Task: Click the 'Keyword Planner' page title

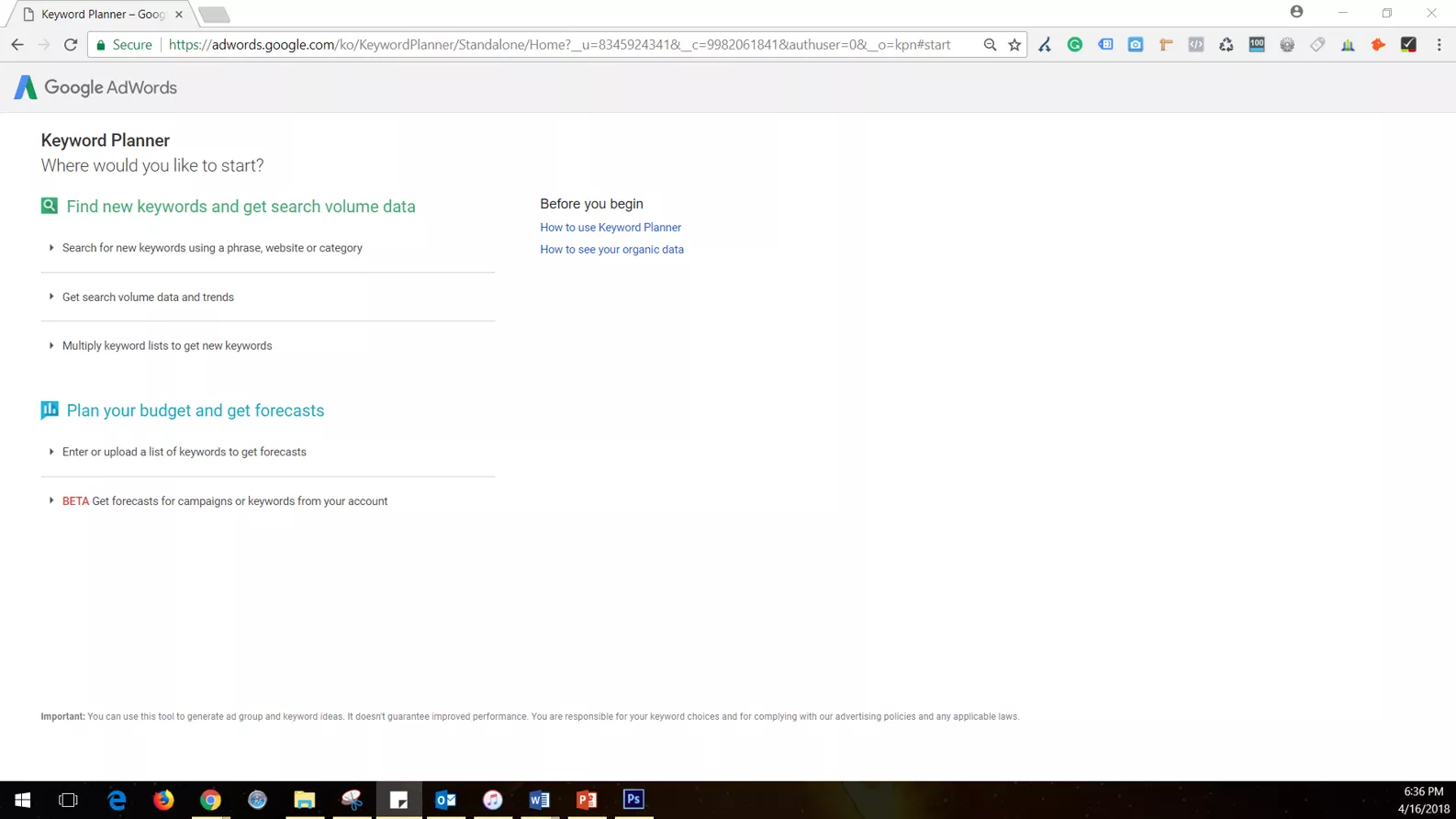Action: tap(106, 140)
